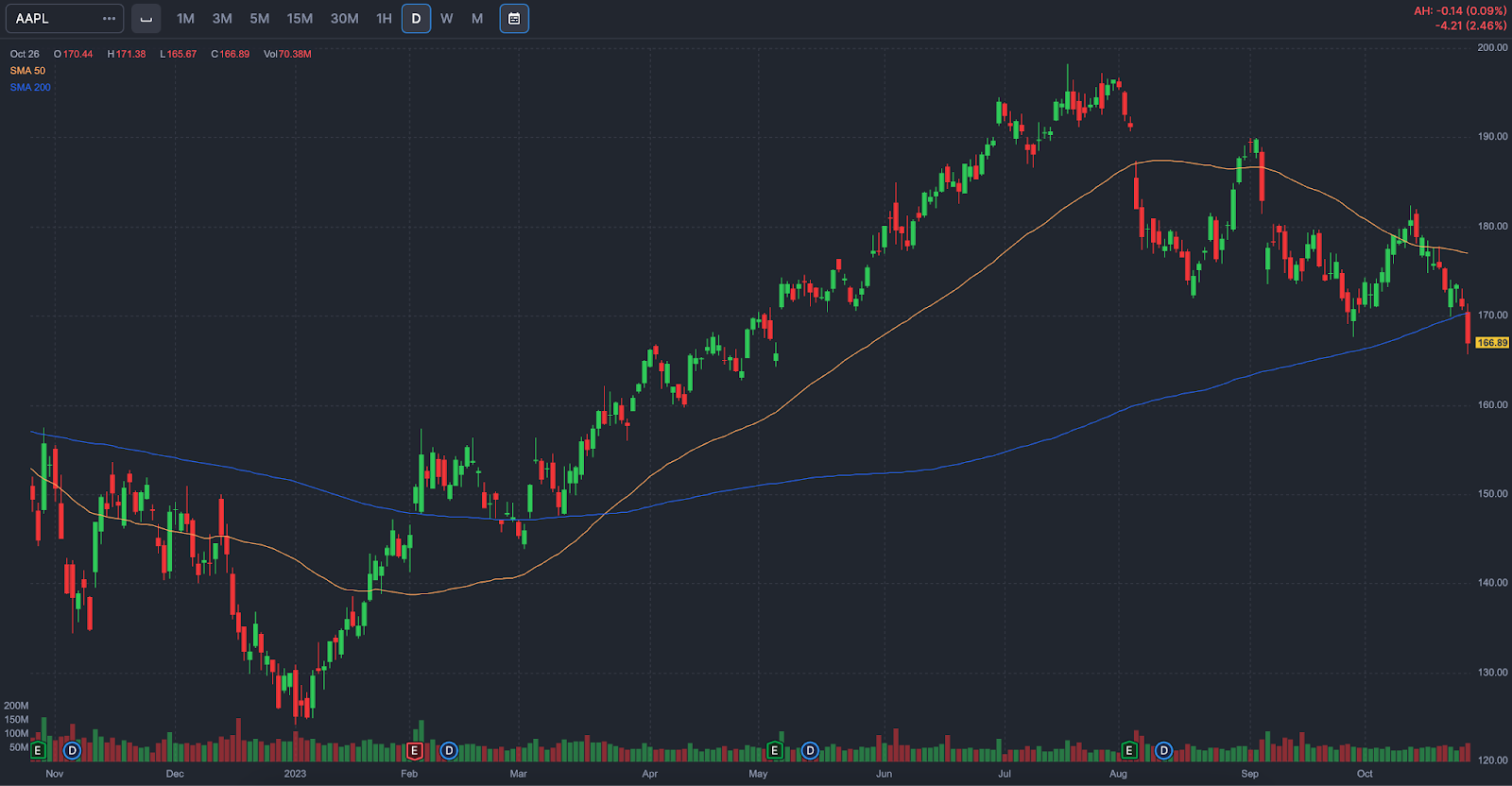Click the SMA 200 indicator label
1512x786 pixels.
pos(30,87)
